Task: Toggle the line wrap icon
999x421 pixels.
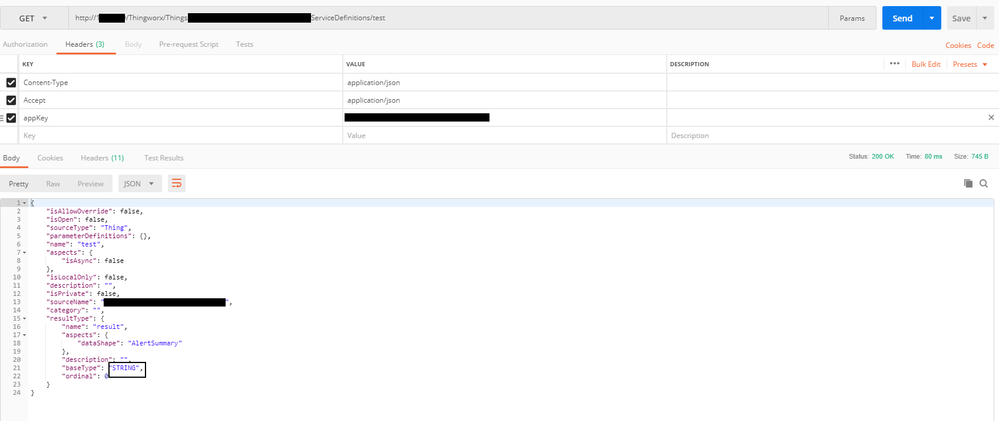Action: pyautogui.click(x=176, y=183)
